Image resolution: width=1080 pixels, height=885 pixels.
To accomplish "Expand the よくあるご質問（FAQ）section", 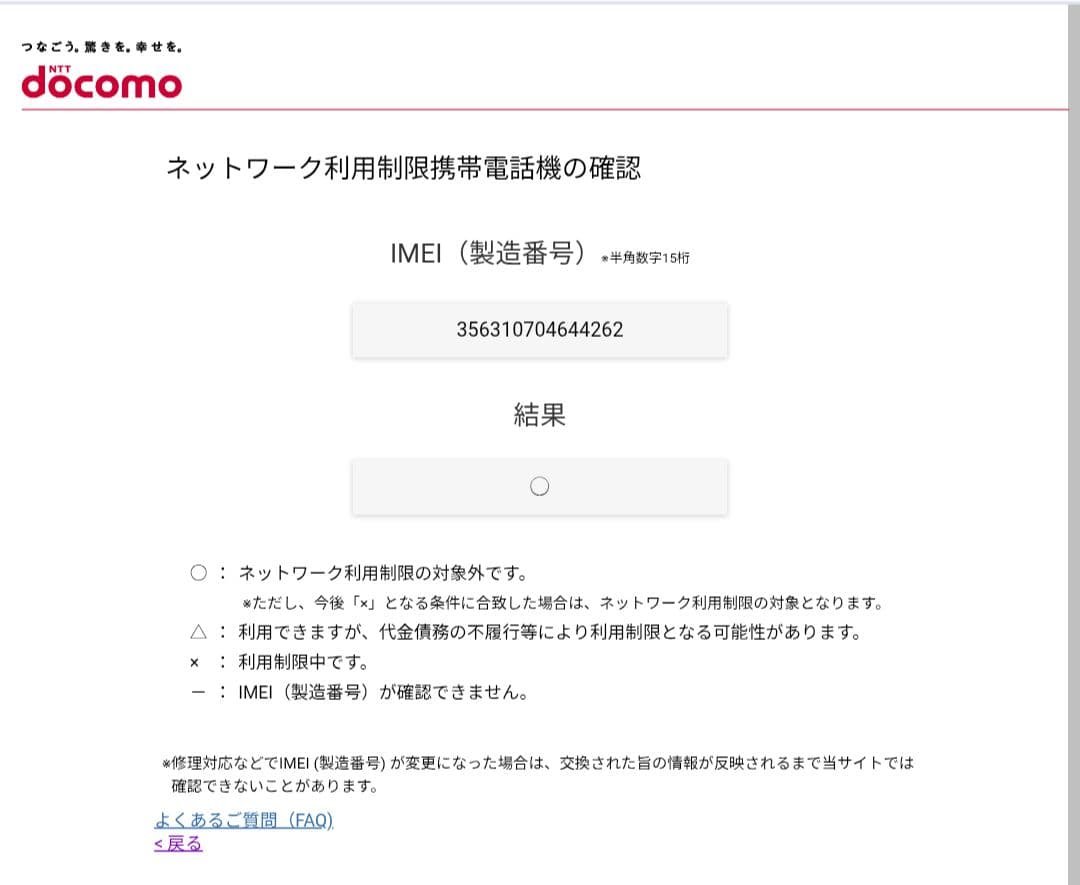I will pos(244,820).
